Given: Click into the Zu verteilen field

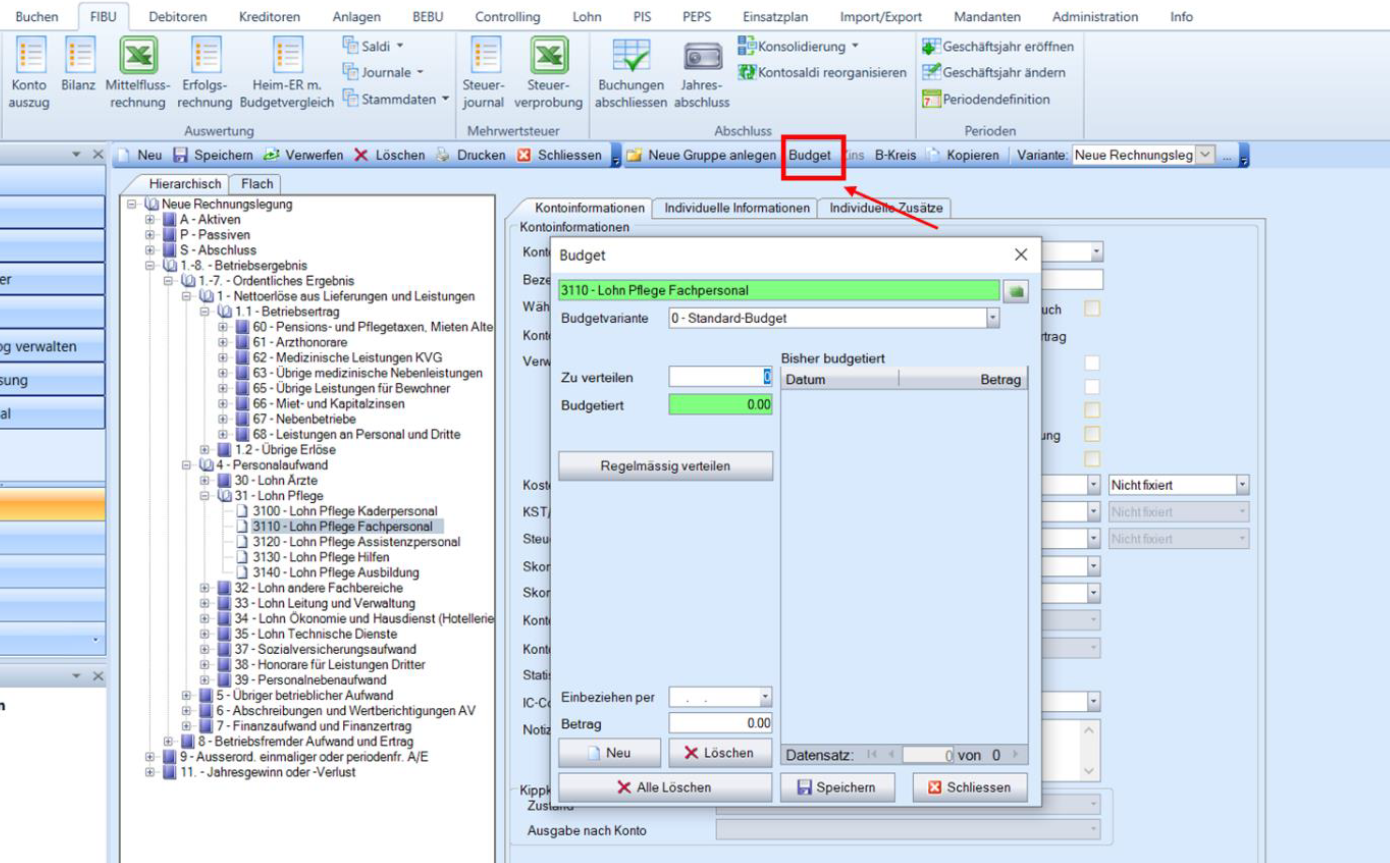Looking at the screenshot, I should 718,377.
